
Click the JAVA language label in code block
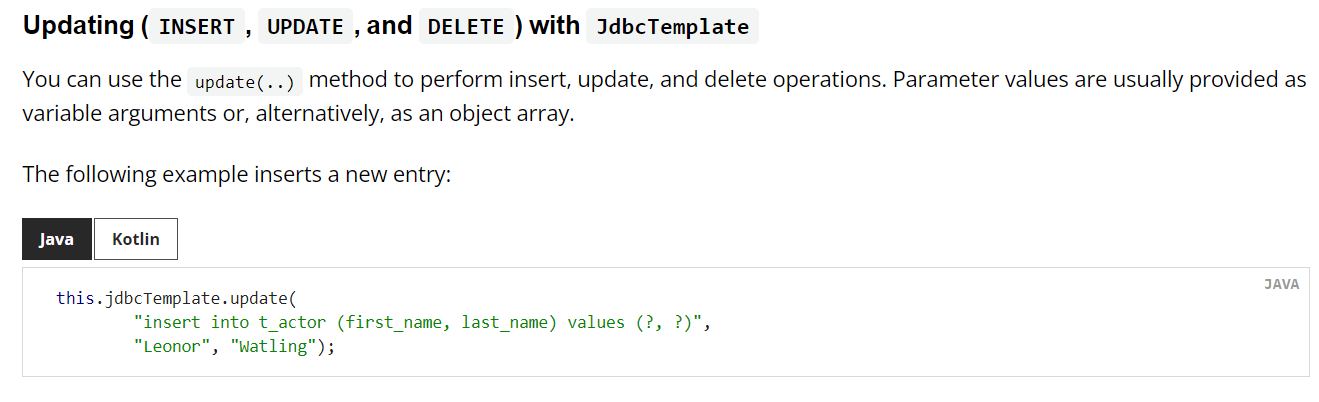click(x=1281, y=284)
